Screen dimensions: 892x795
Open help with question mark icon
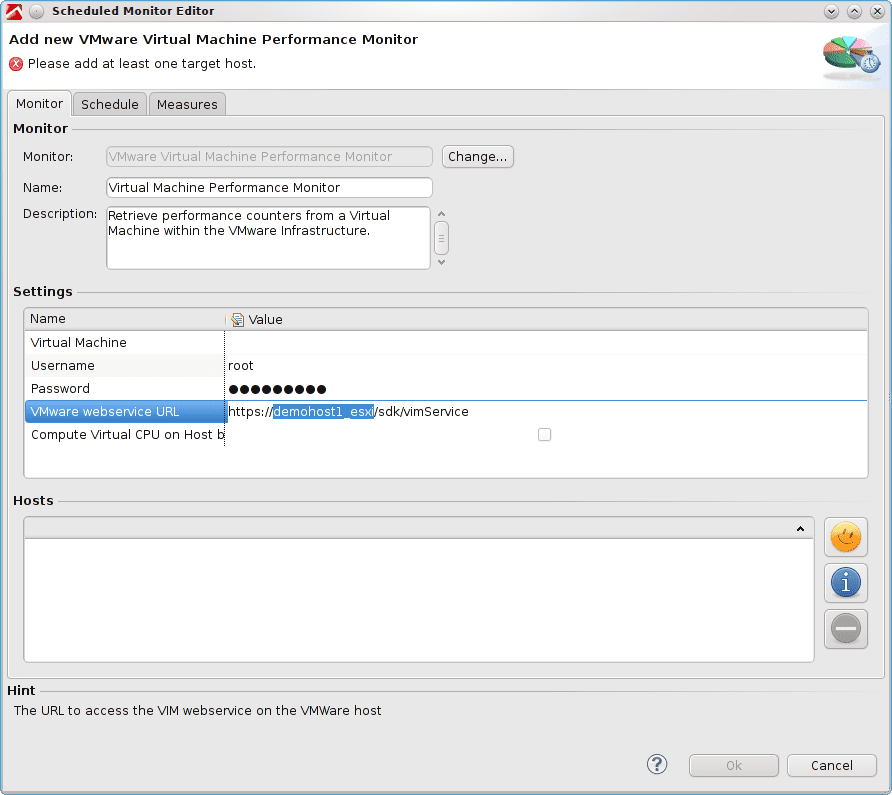[x=657, y=764]
